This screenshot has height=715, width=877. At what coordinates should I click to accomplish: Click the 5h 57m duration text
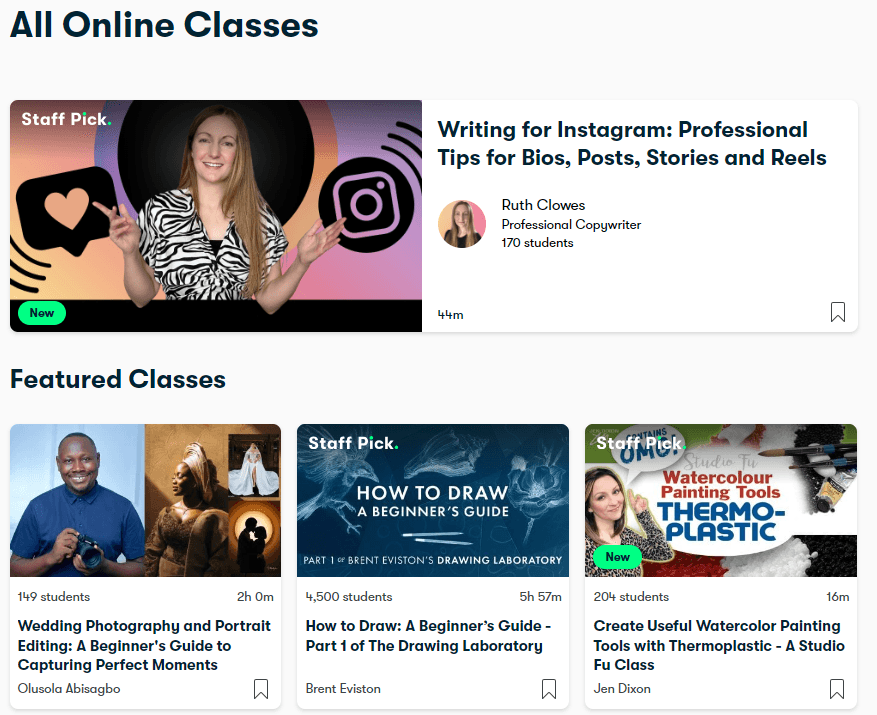pos(540,597)
